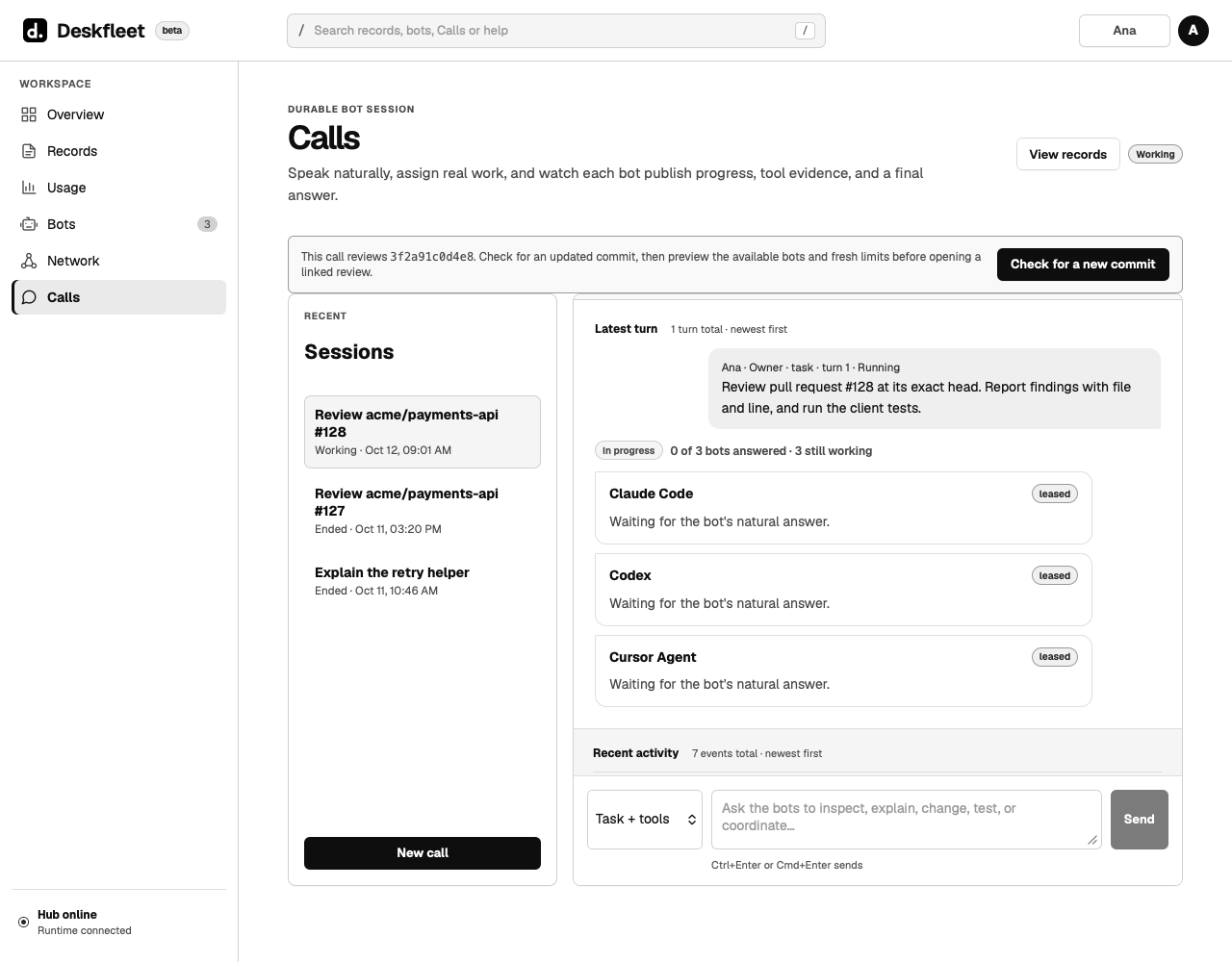
Task: Open the Overview page
Action: [119, 114]
